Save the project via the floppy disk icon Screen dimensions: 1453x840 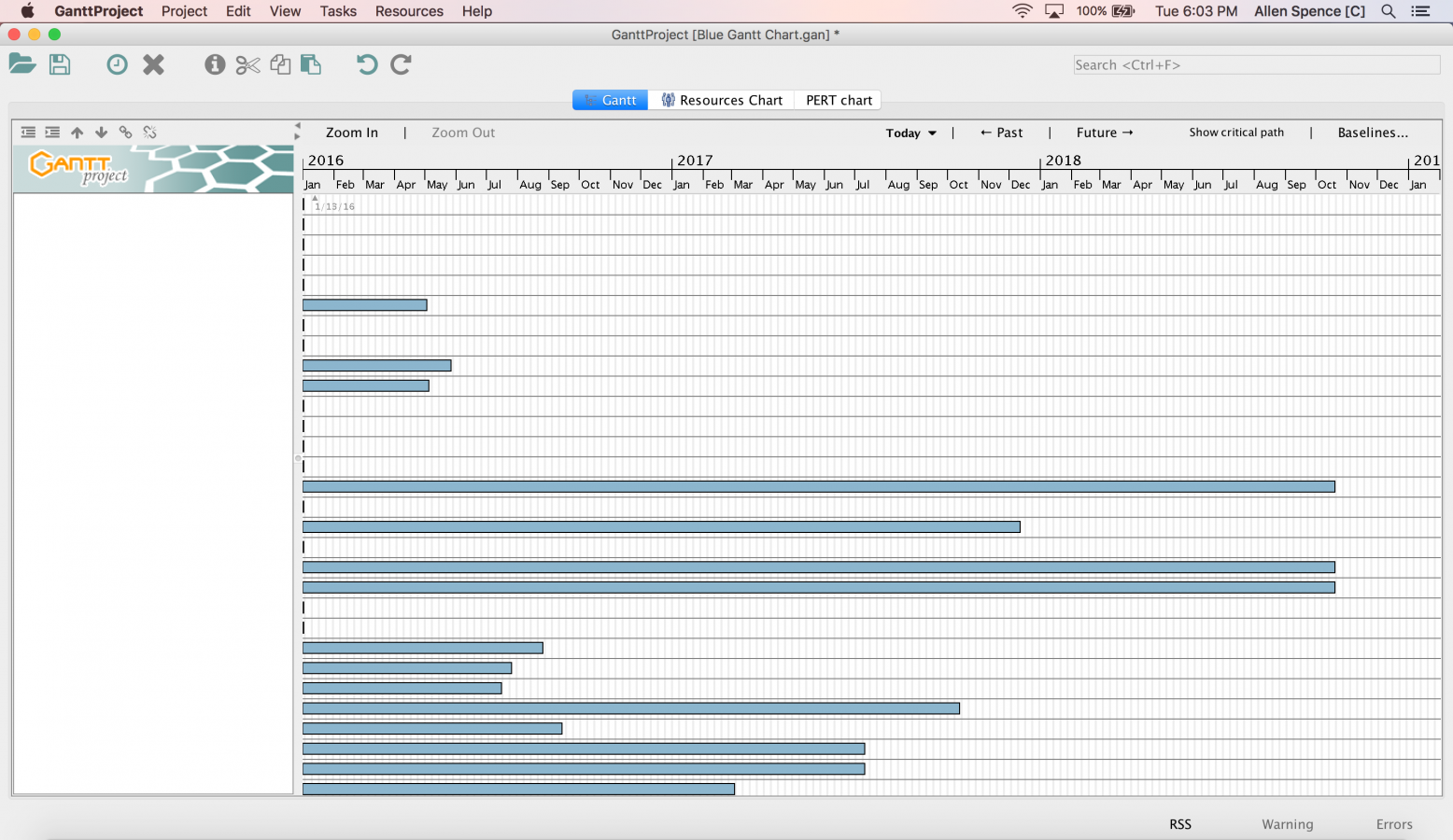(x=60, y=64)
